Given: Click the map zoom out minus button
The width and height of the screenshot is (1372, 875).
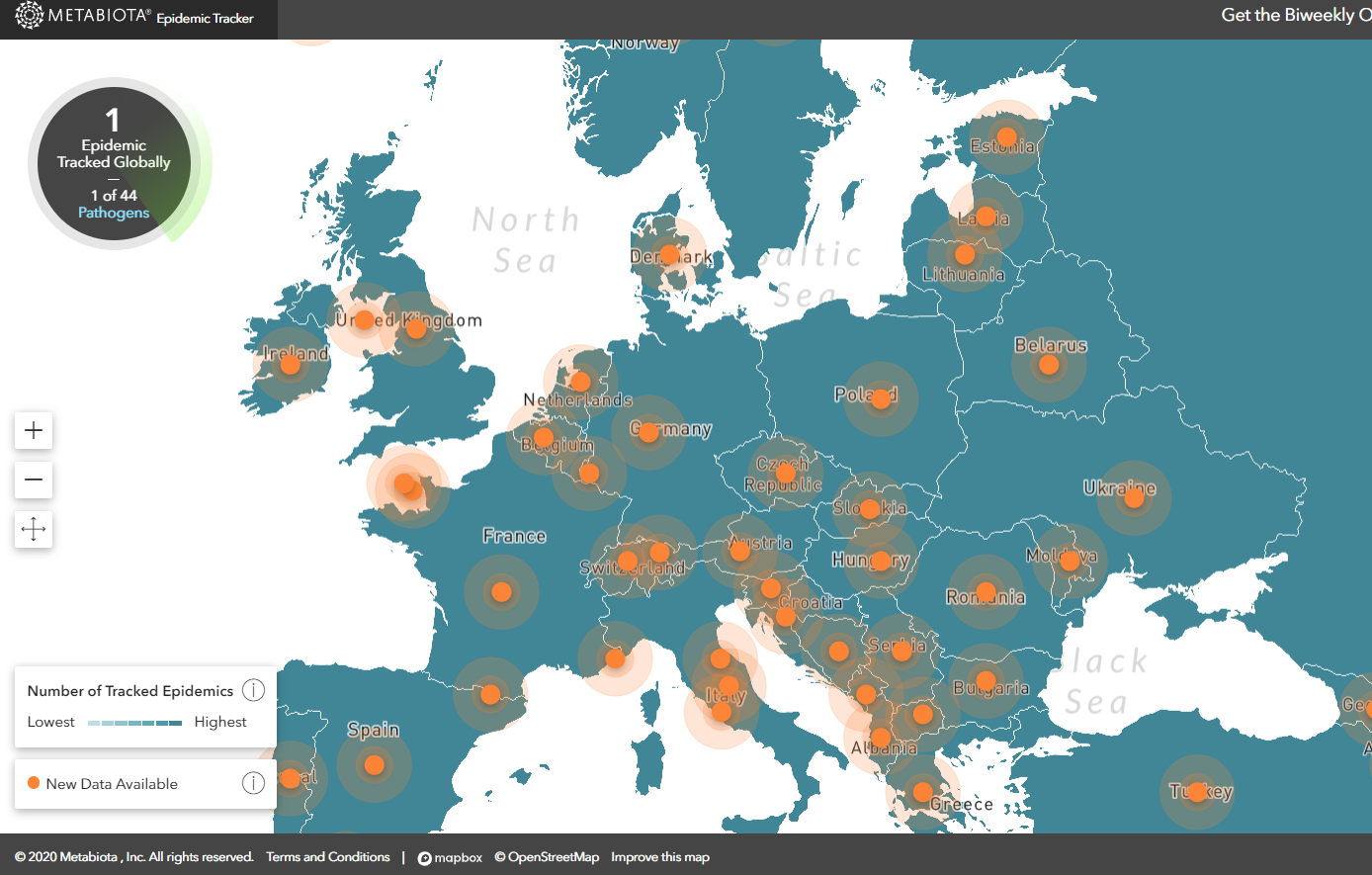Looking at the screenshot, I should pyautogui.click(x=34, y=480).
